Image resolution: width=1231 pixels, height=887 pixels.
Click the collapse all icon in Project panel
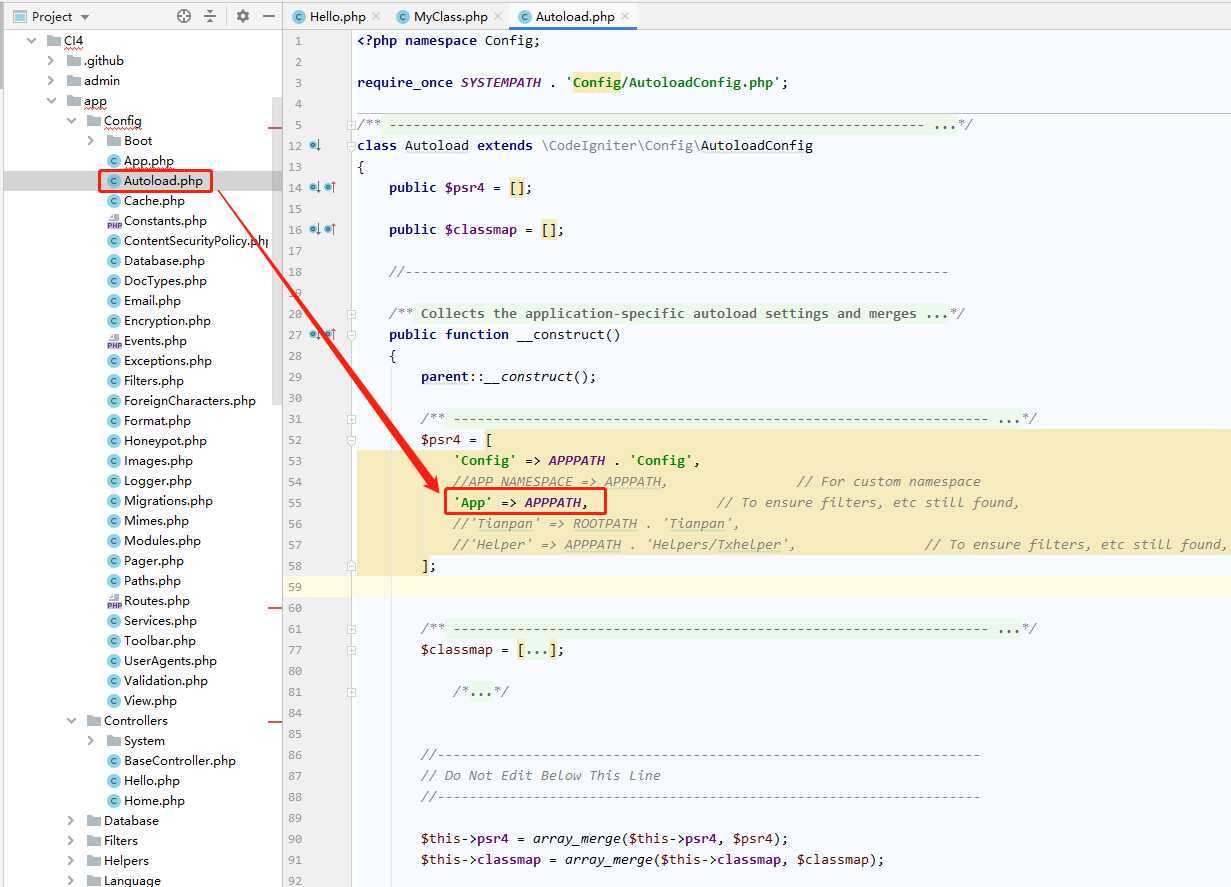coord(210,16)
